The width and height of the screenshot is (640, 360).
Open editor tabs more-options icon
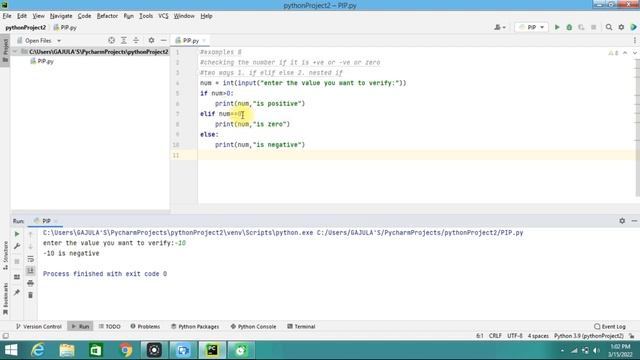[635, 40]
